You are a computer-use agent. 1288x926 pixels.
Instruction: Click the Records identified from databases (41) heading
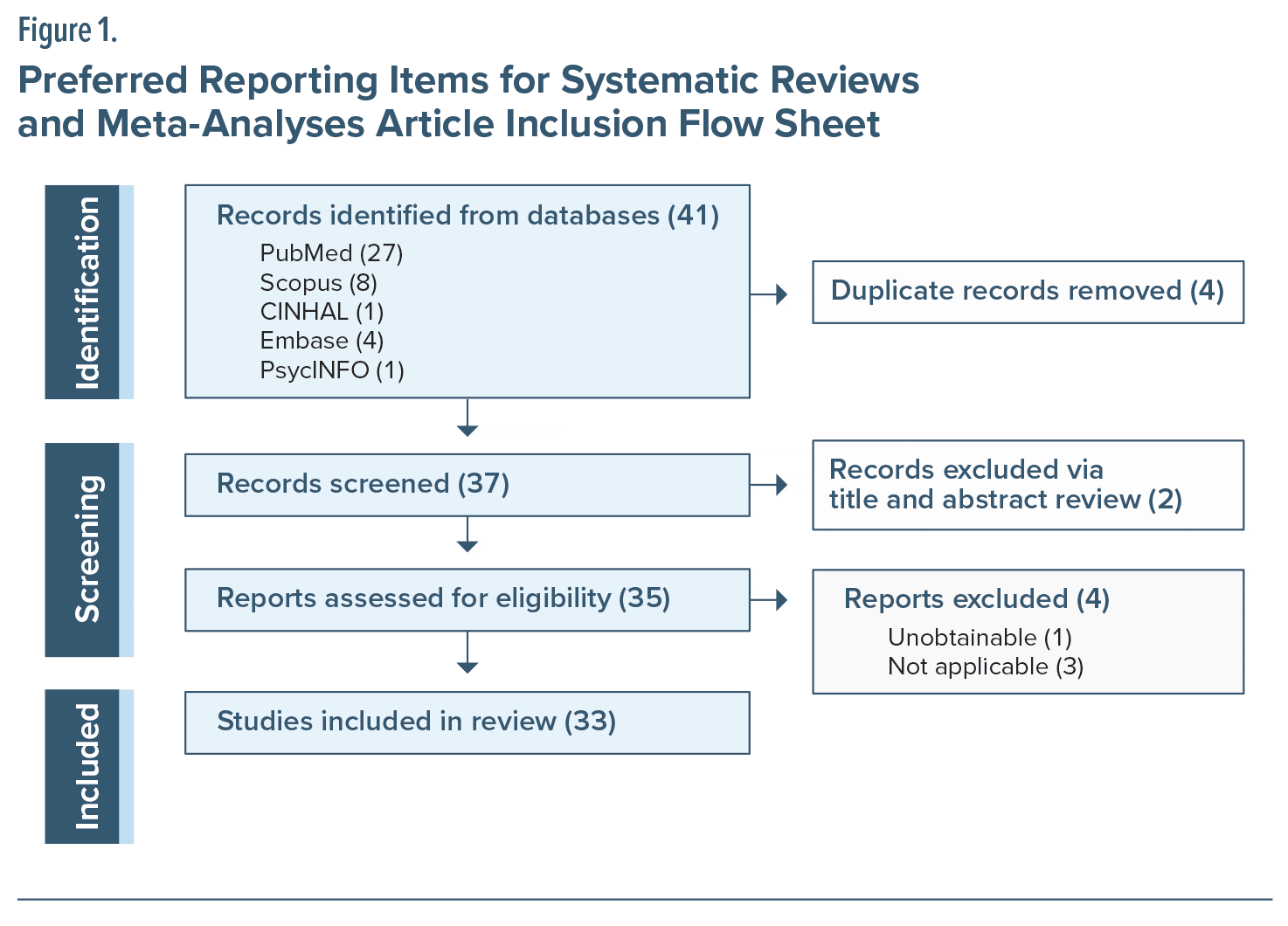tap(467, 216)
